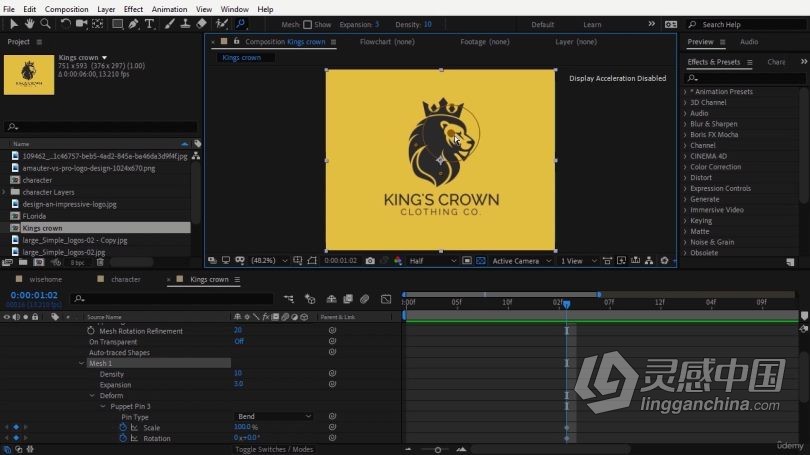810x455 pixels.
Task: Toggle the Mesh Show checkbox
Action: pyautogui.click(x=307, y=24)
